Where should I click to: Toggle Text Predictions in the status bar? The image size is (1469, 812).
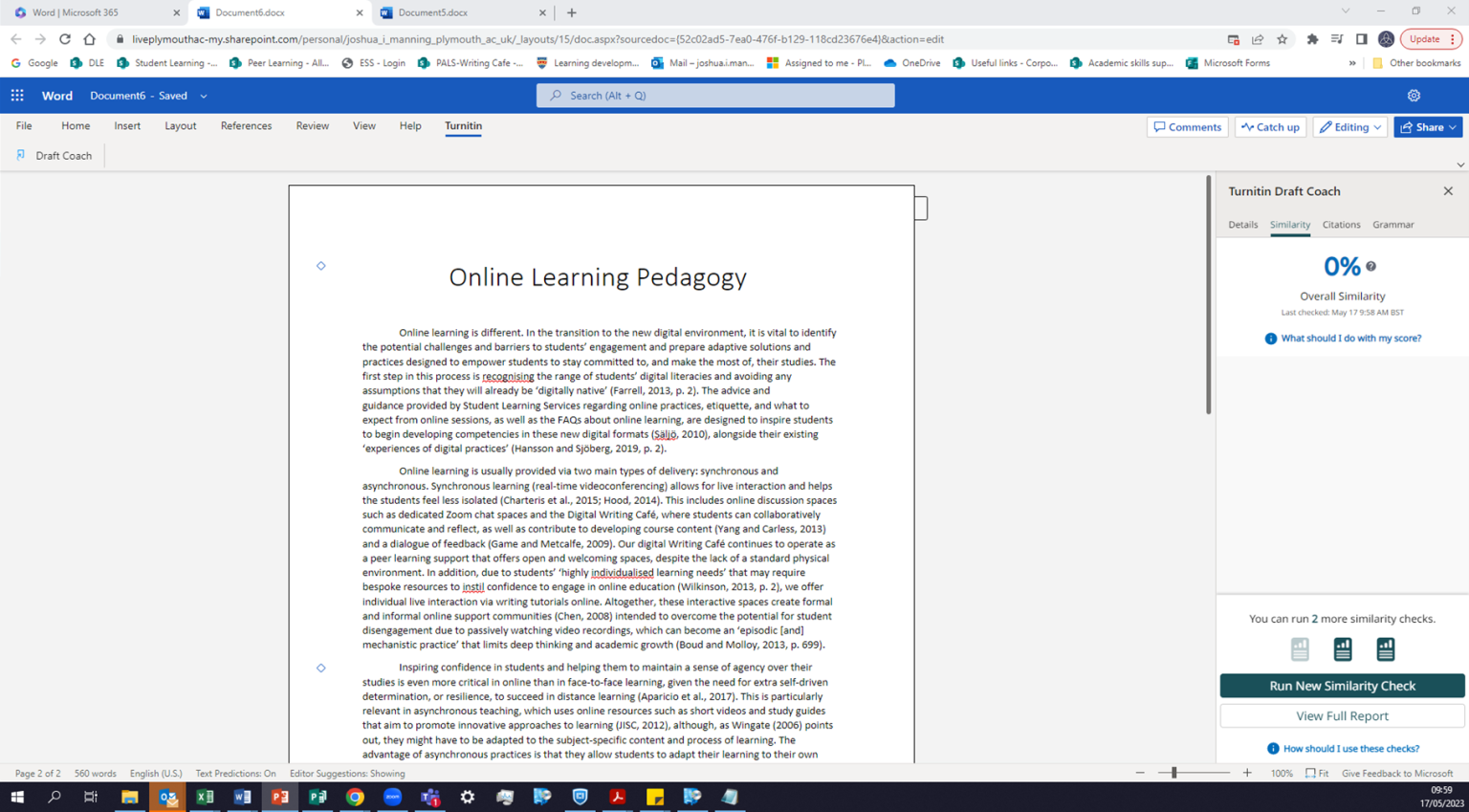tap(236, 773)
